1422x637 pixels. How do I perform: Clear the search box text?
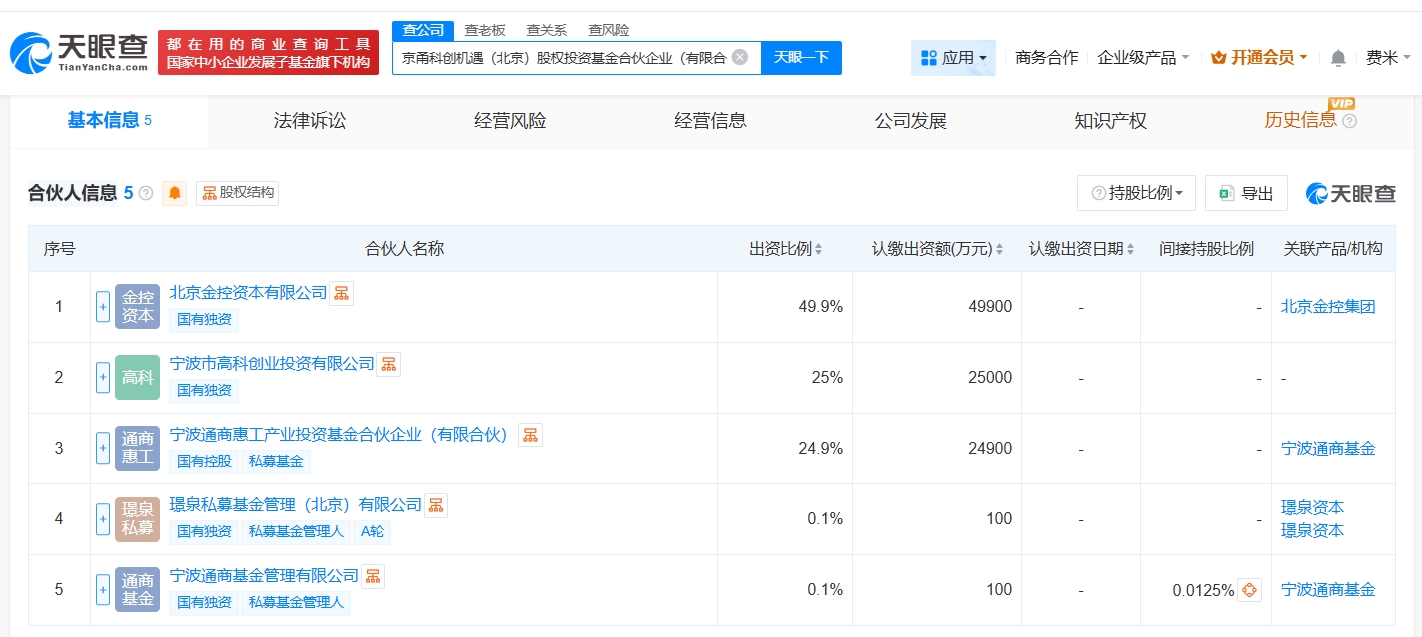click(740, 57)
